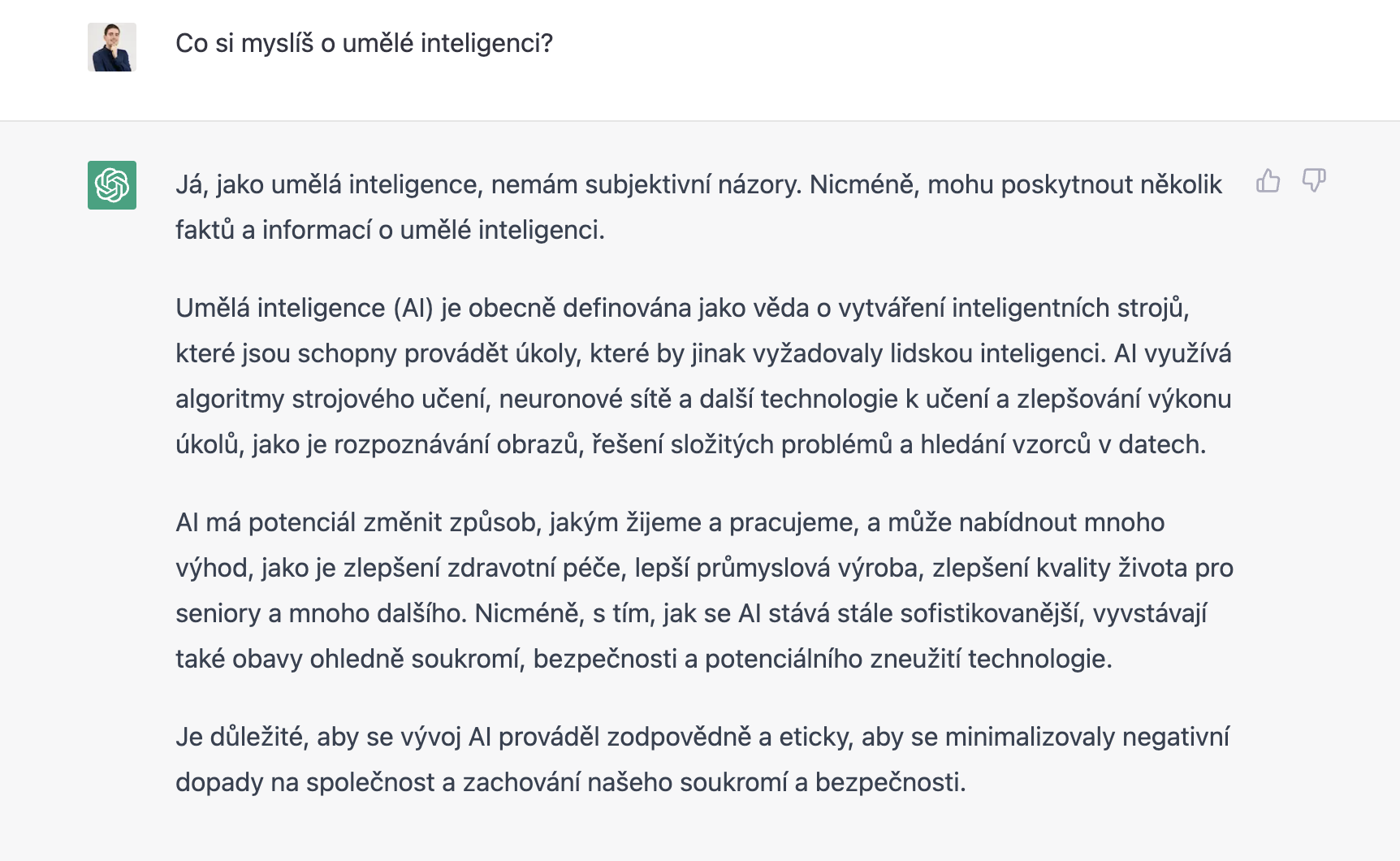
Task: Click the phrase 'hledání vzorců v datech'
Action: (x=1063, y=444)
